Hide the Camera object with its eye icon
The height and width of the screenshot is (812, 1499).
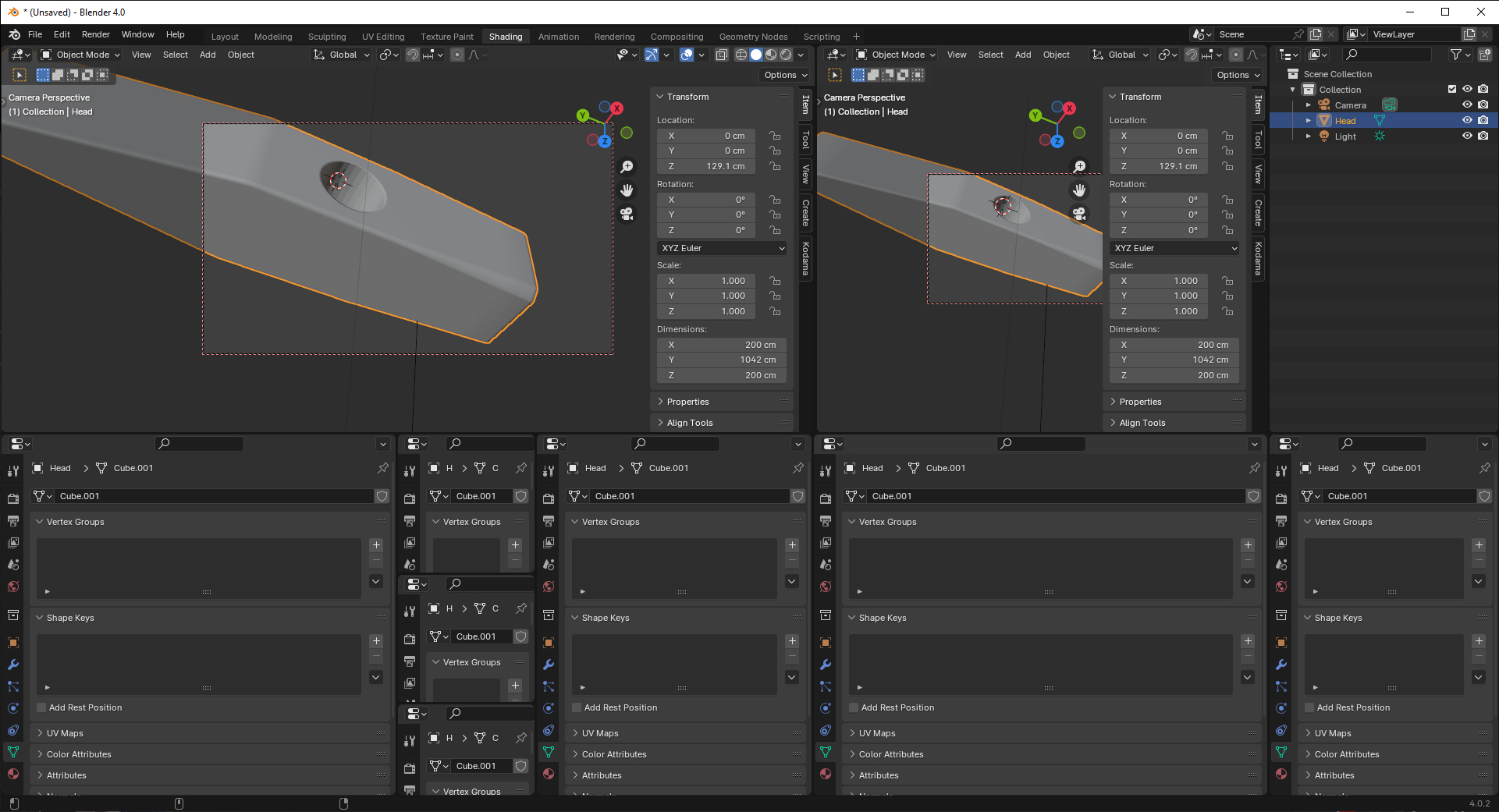coord(1467,105)
